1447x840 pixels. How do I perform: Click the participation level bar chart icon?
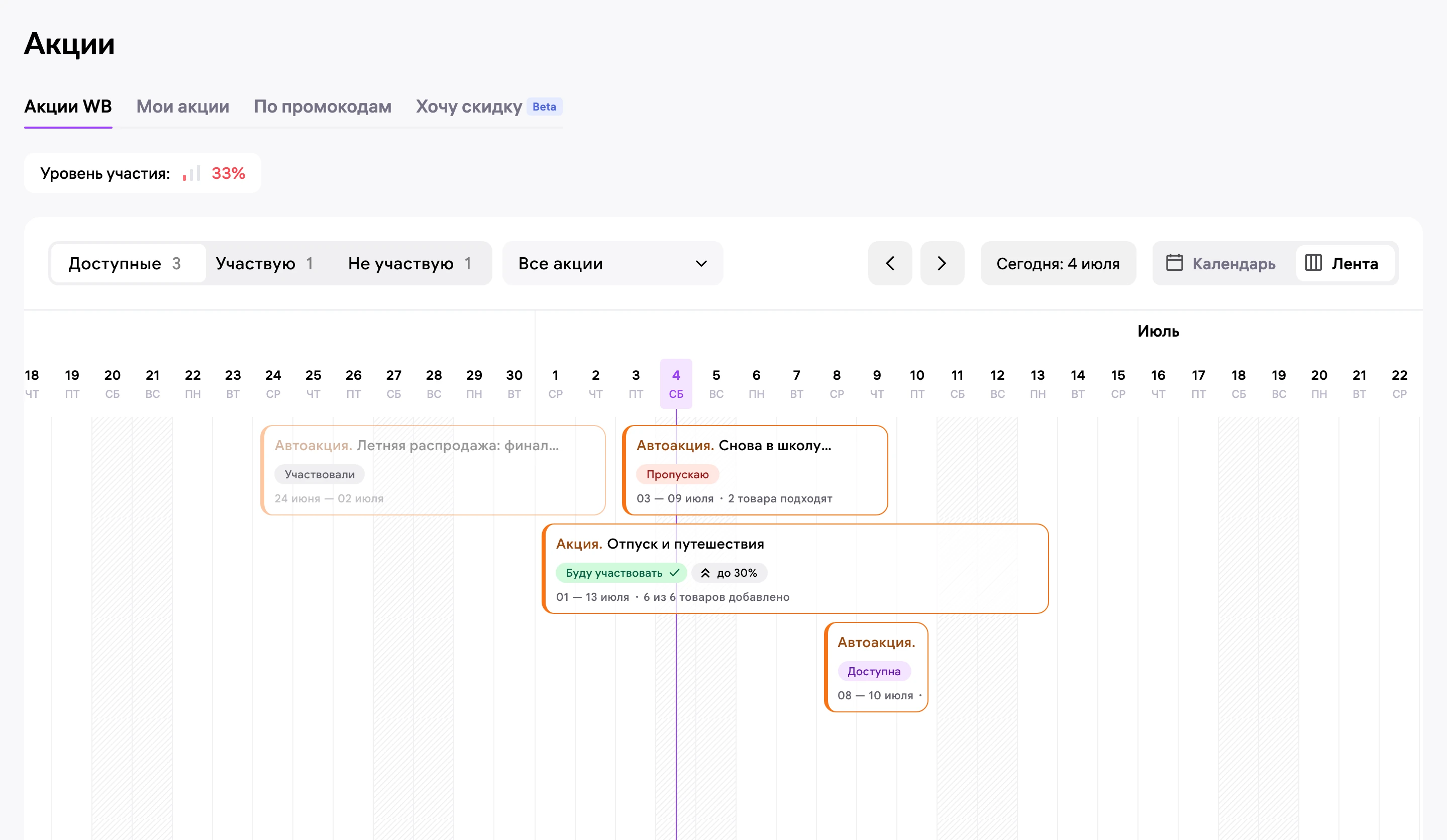tap(191, 173)
